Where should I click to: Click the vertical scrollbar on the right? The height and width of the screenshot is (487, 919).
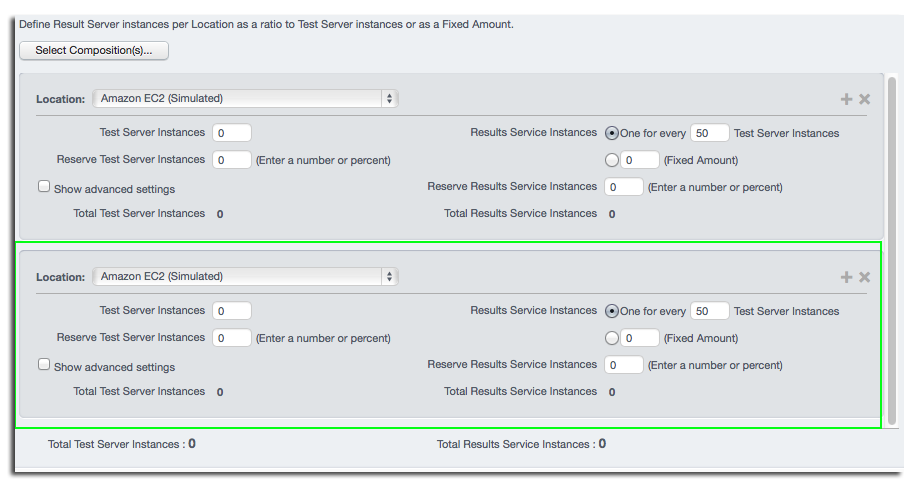coord(891,250)
